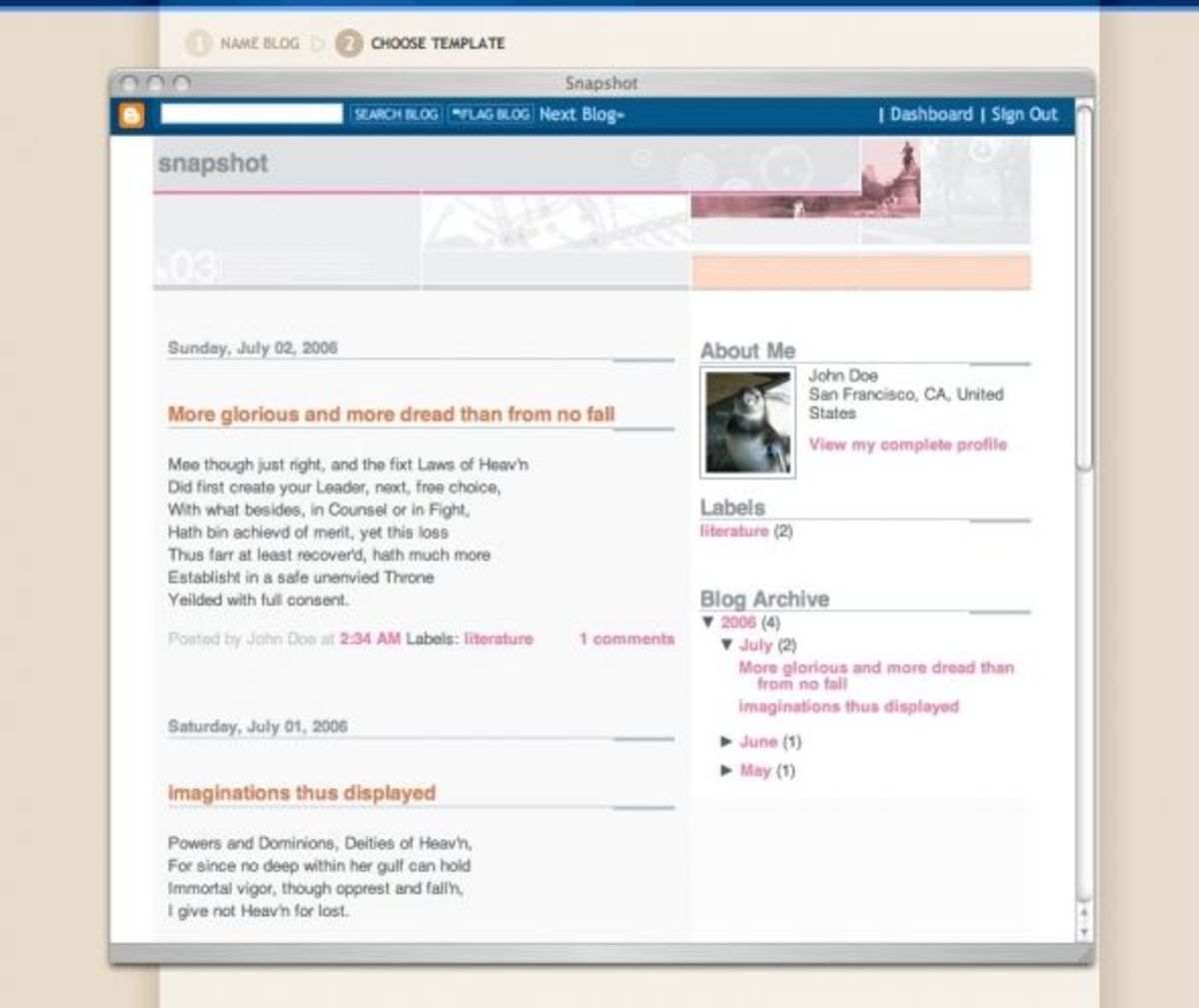Click the arrow icon after Next Blog
Viewport: 1199px width, 1008px height.
[619, 115]
